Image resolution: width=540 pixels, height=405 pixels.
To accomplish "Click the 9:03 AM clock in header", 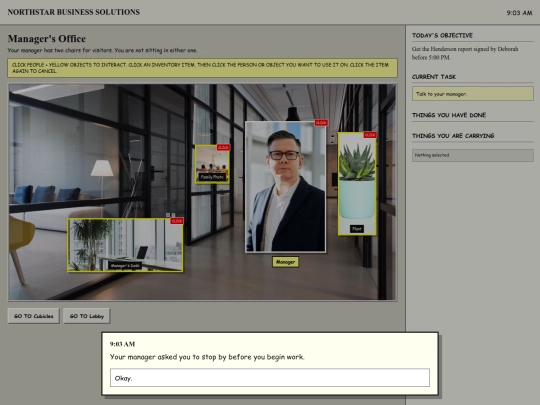I will coord(519,13).
